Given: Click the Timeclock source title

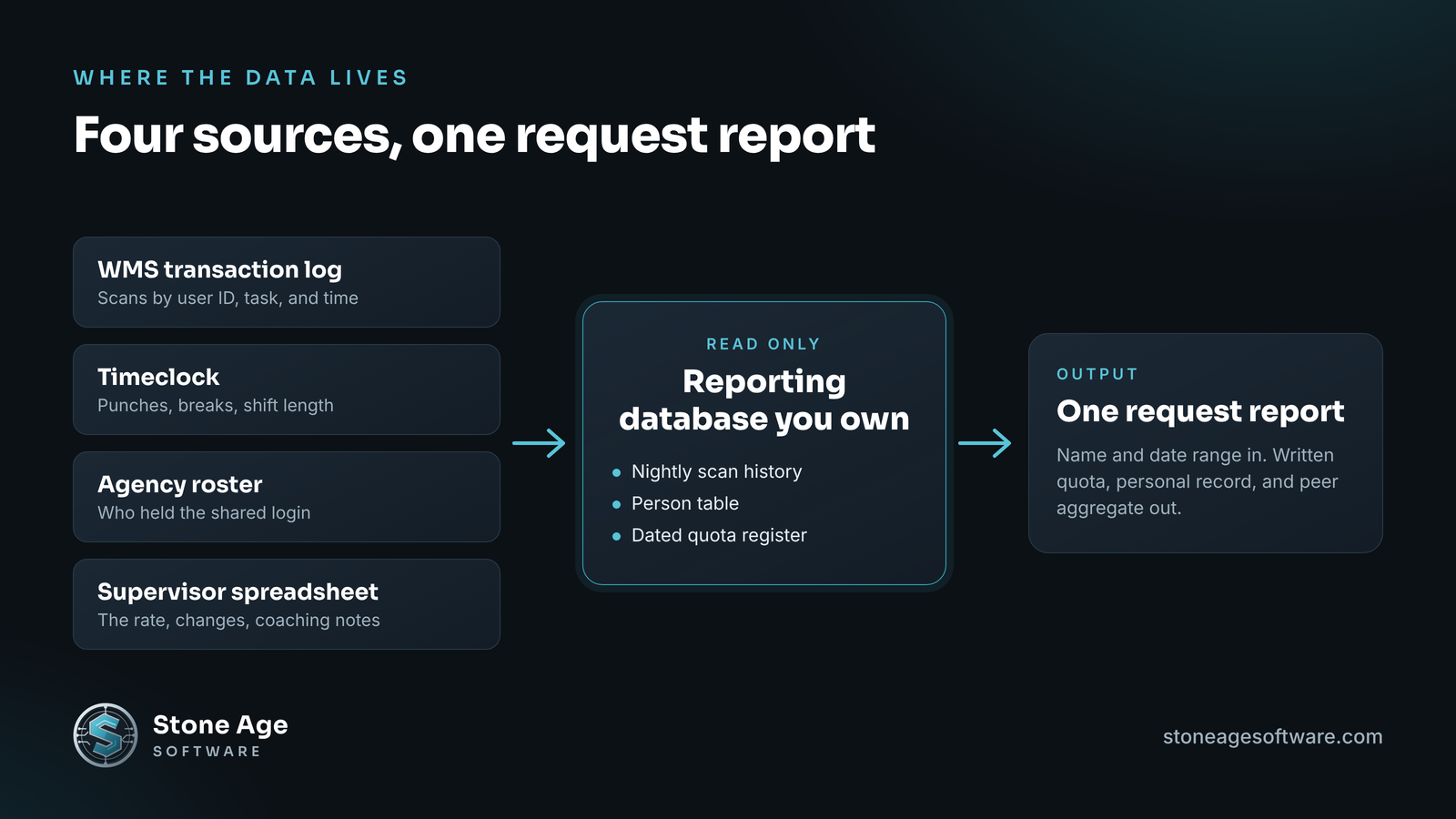Looking at the screenshot, I should coord(158,377).
